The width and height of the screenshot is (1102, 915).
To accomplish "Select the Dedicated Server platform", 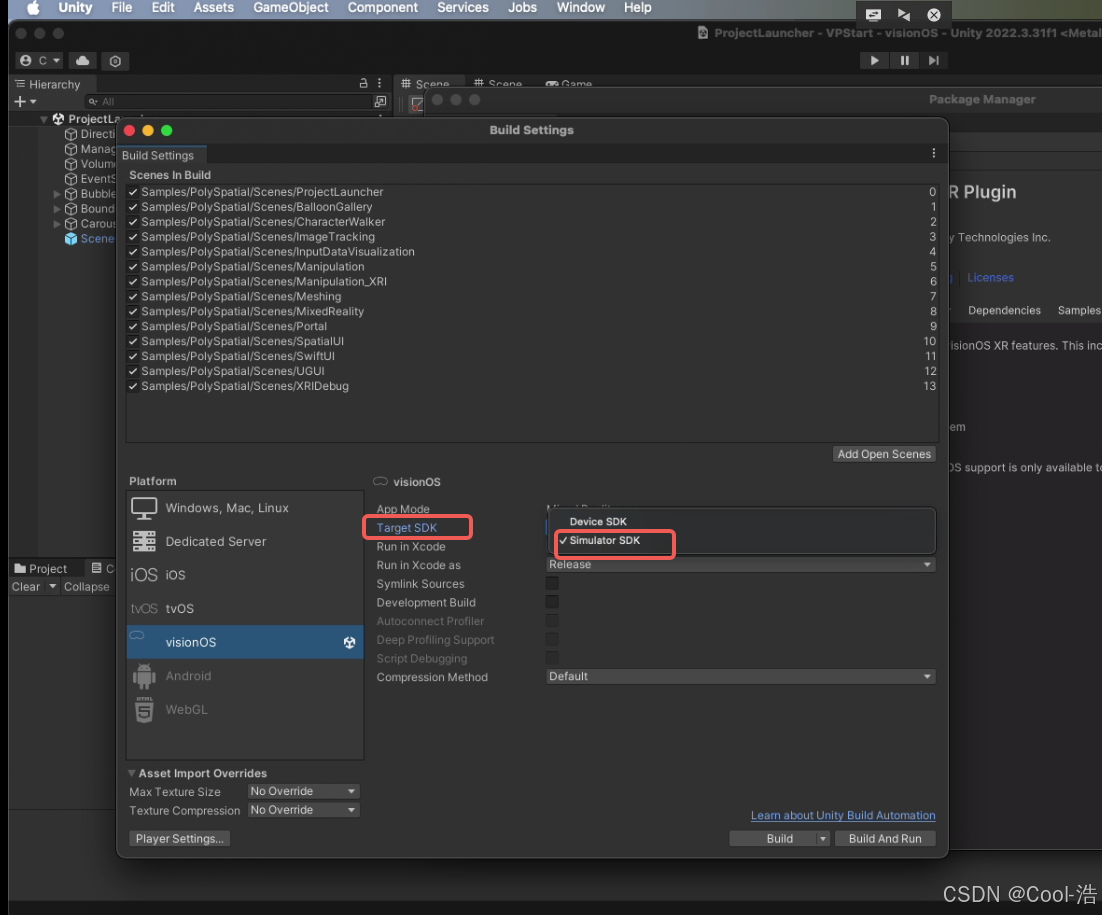I will tap(245, 542).
